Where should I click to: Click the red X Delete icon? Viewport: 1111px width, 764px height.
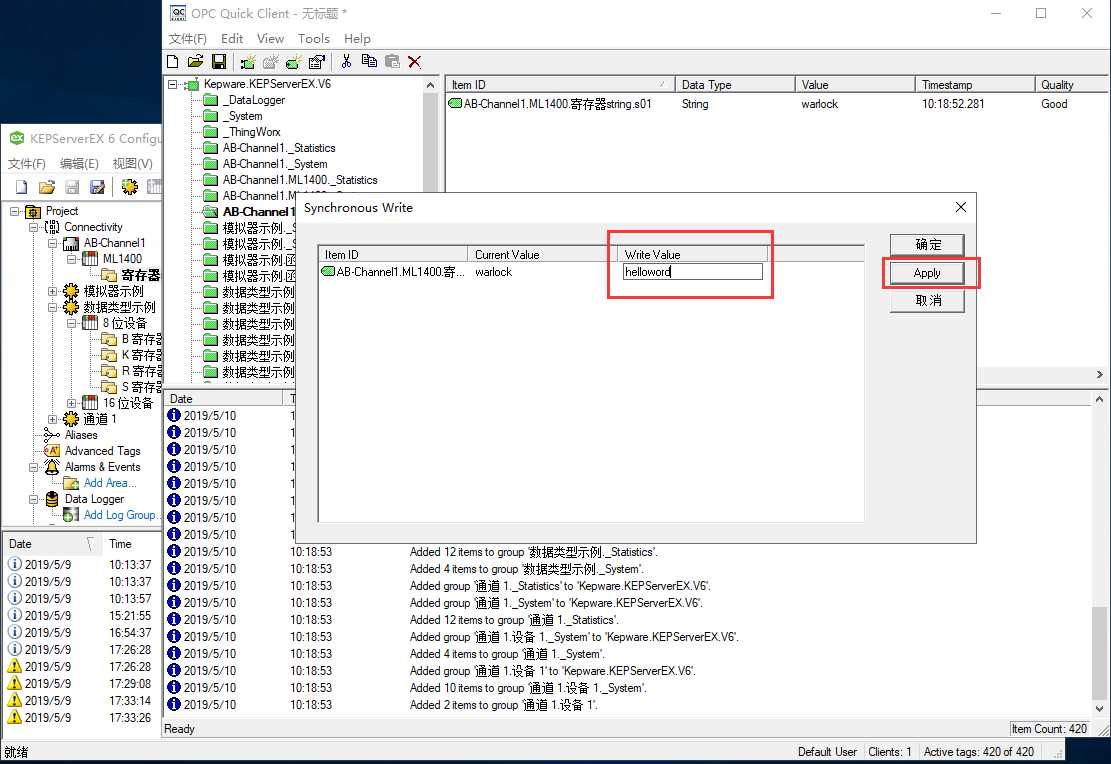(414, 62)
